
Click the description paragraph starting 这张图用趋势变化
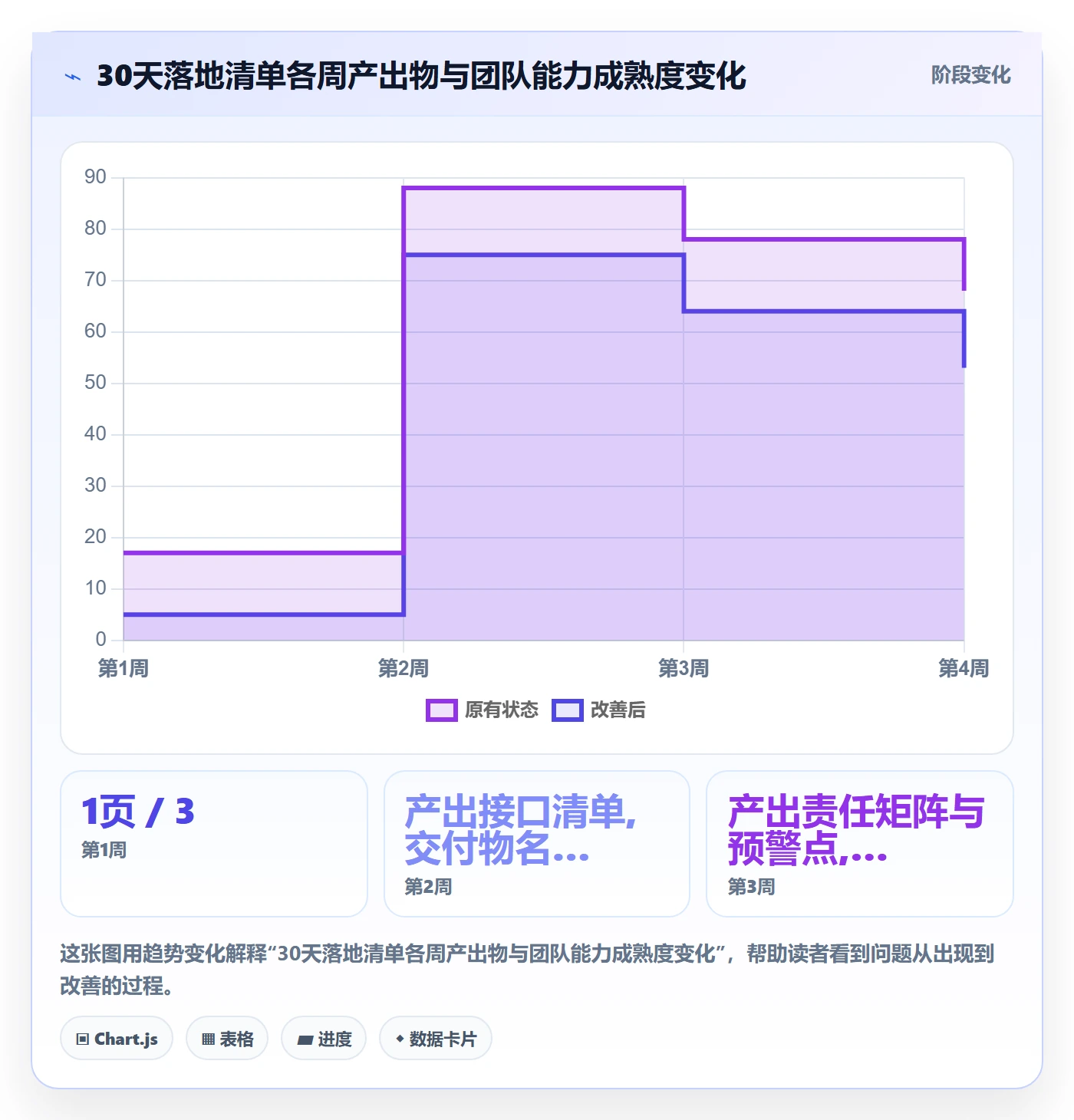(527, 970)
